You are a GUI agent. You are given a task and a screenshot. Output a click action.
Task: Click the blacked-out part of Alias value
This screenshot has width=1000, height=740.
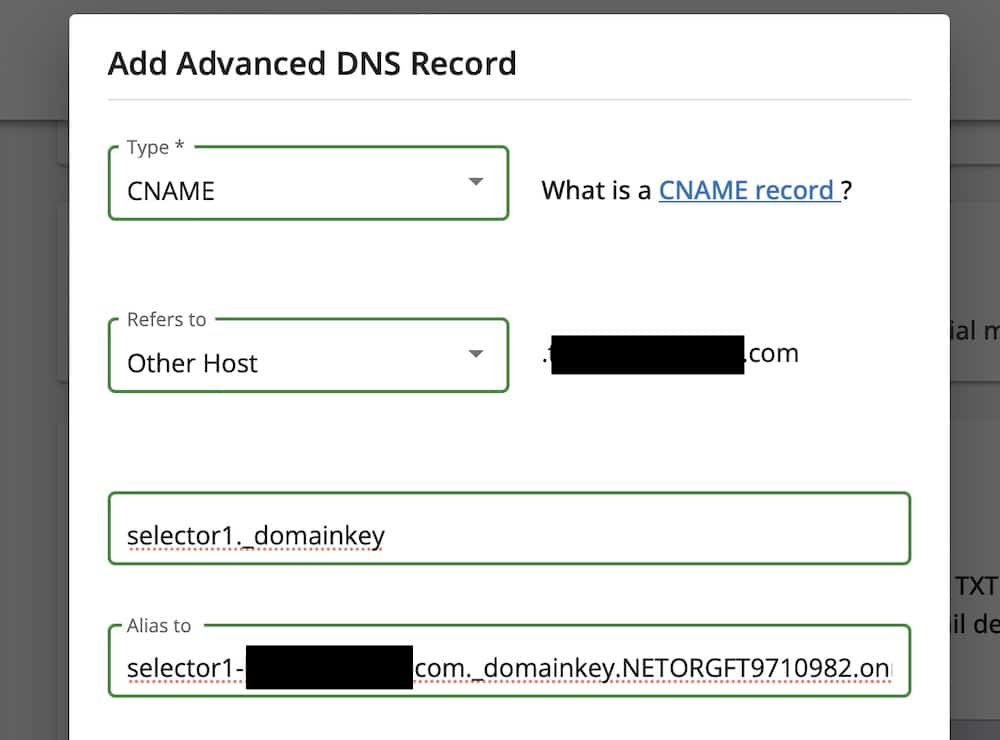(x=328, y=667)
